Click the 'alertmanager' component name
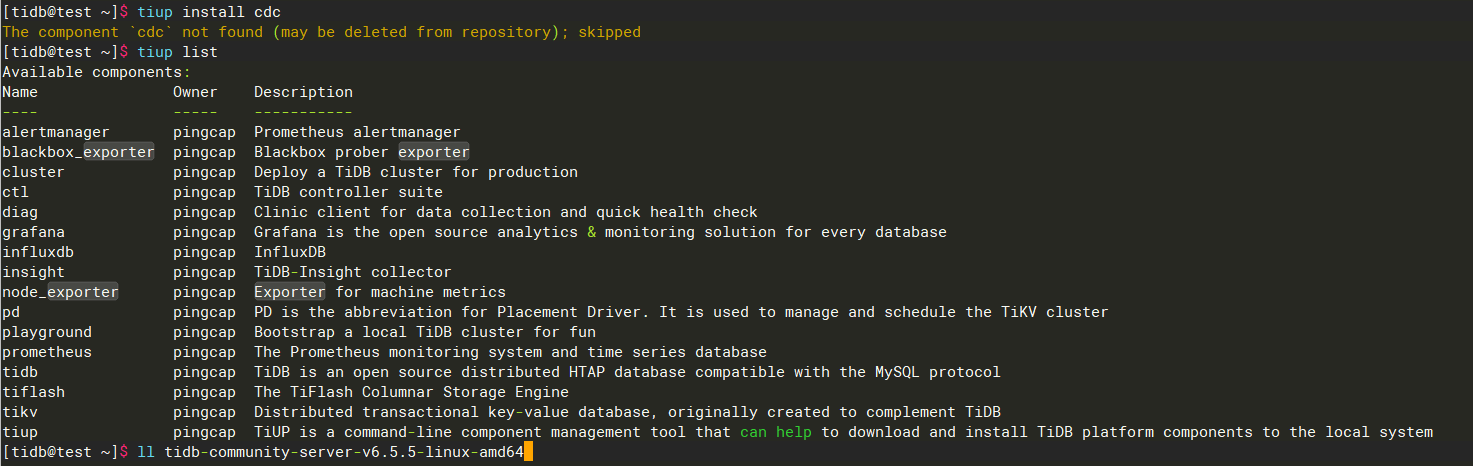Viewport: 1473px width, 466px height. click(x=56, y=132)
